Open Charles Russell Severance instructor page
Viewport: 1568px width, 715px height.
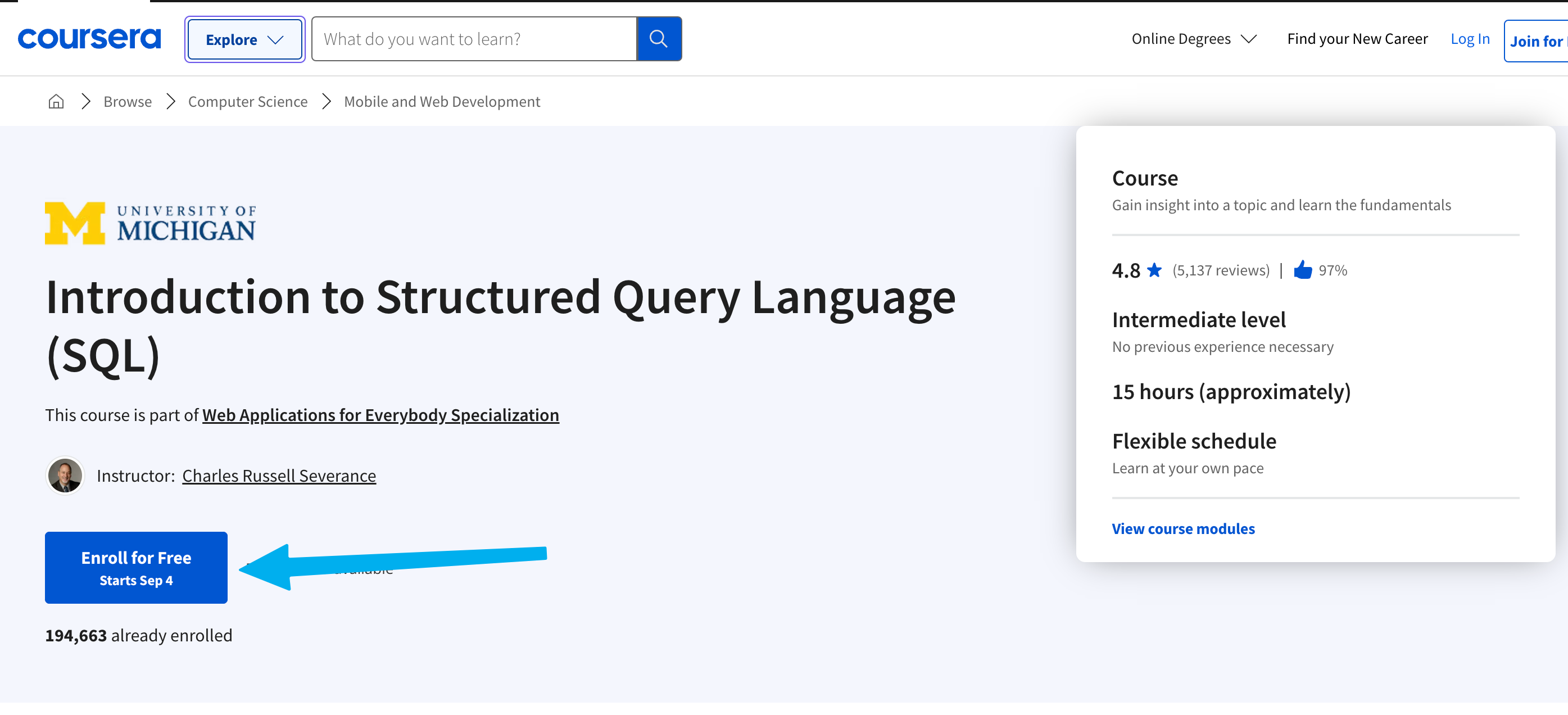[x=279, y=476]
